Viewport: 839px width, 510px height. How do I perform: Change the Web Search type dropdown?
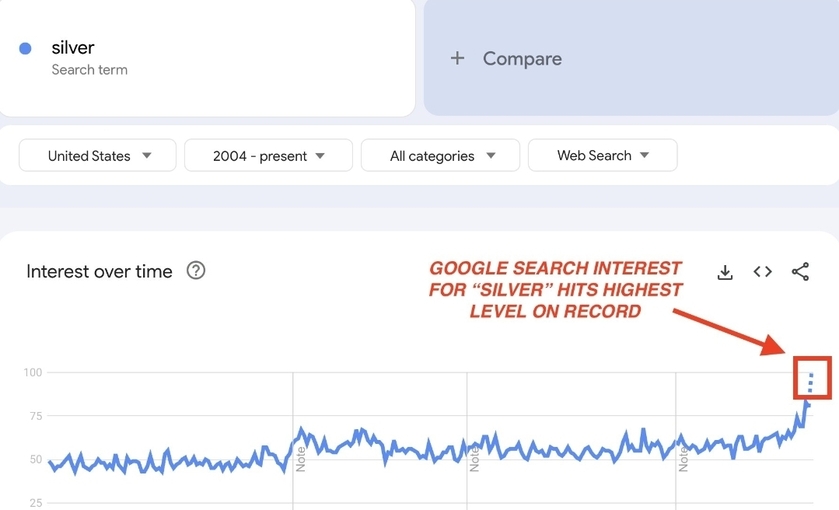602,156
